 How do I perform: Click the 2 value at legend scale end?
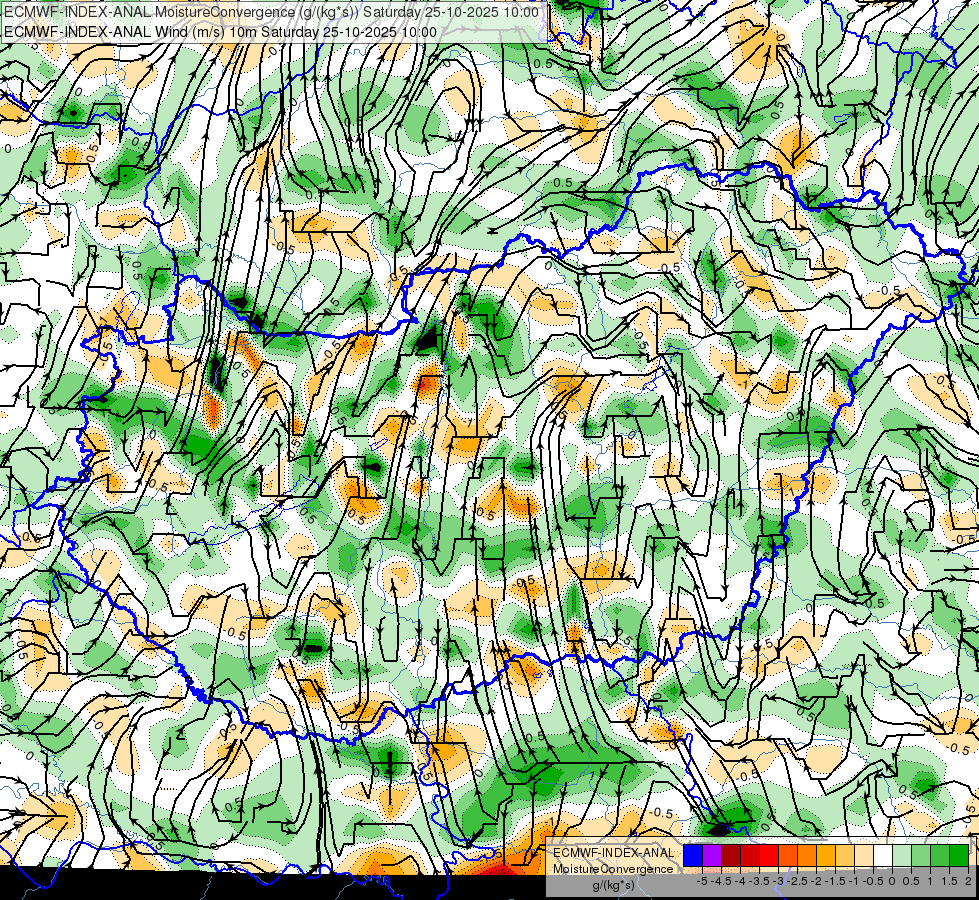968,881
